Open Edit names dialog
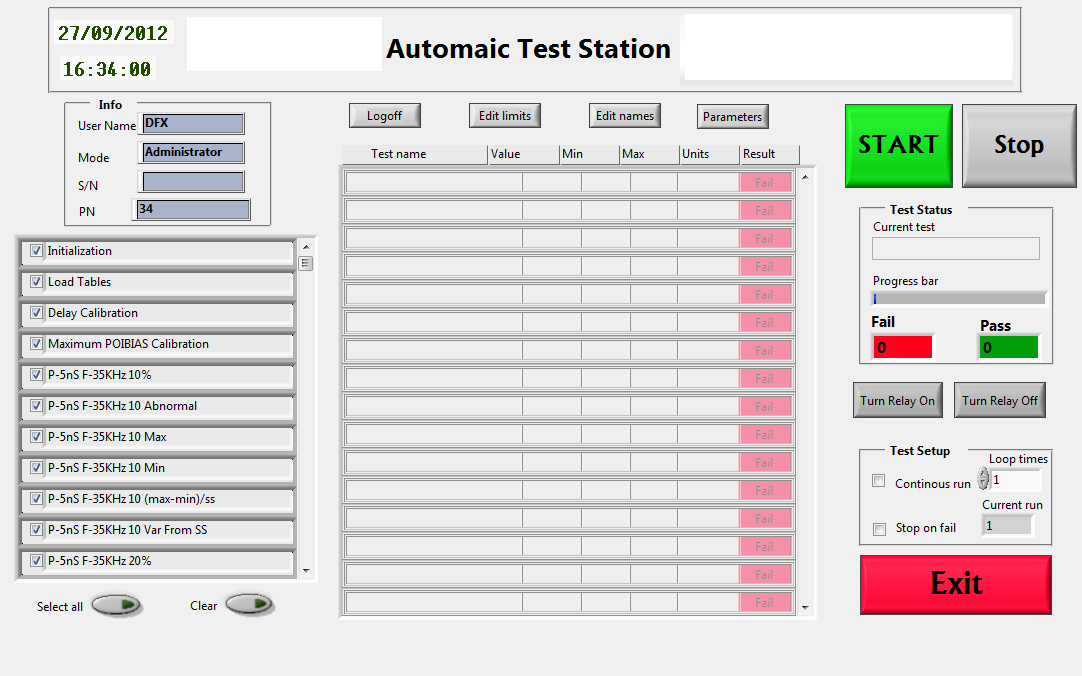 coord(624,116)
